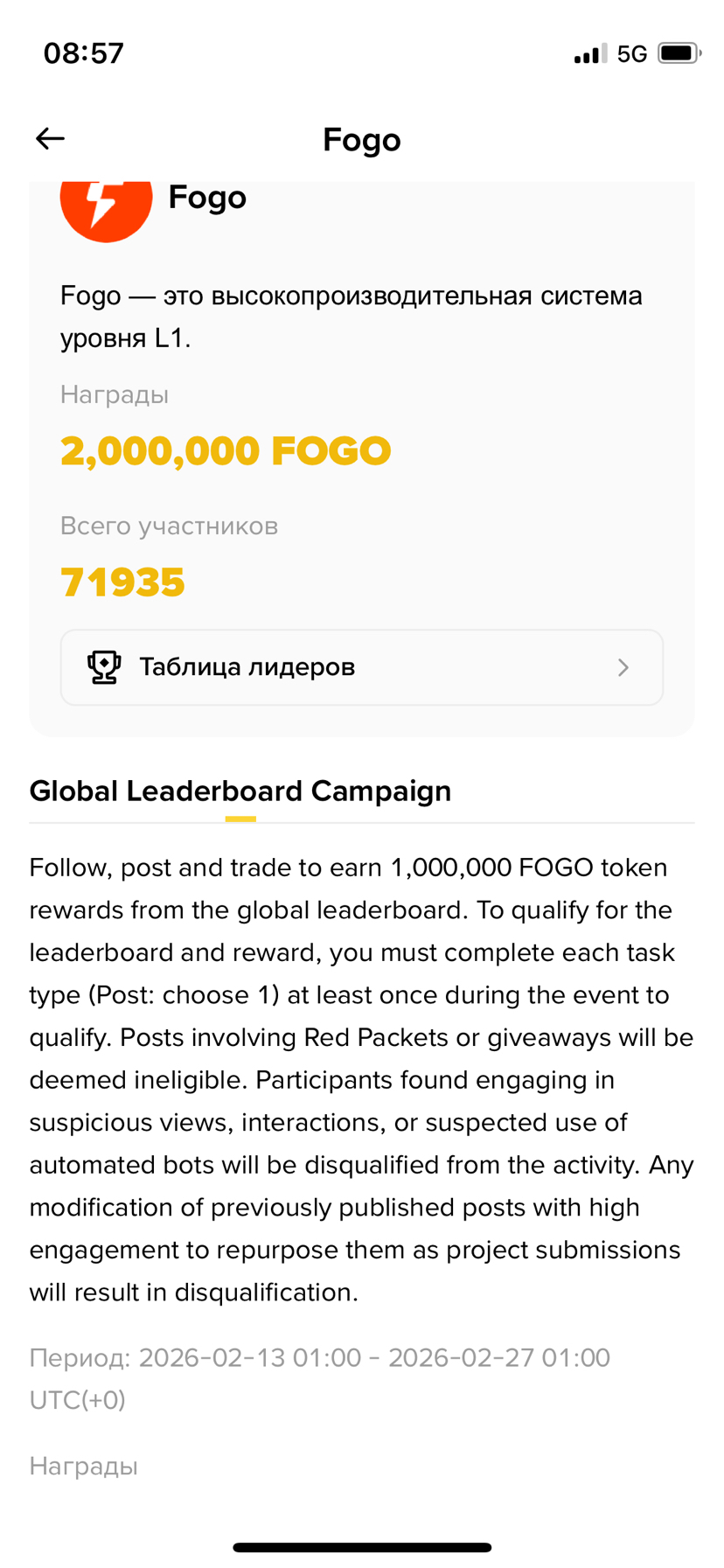Screen dimensions: 724x1568
Task: Select the Global Leaderboard Campaign tab
Action: tap(240, 791)
